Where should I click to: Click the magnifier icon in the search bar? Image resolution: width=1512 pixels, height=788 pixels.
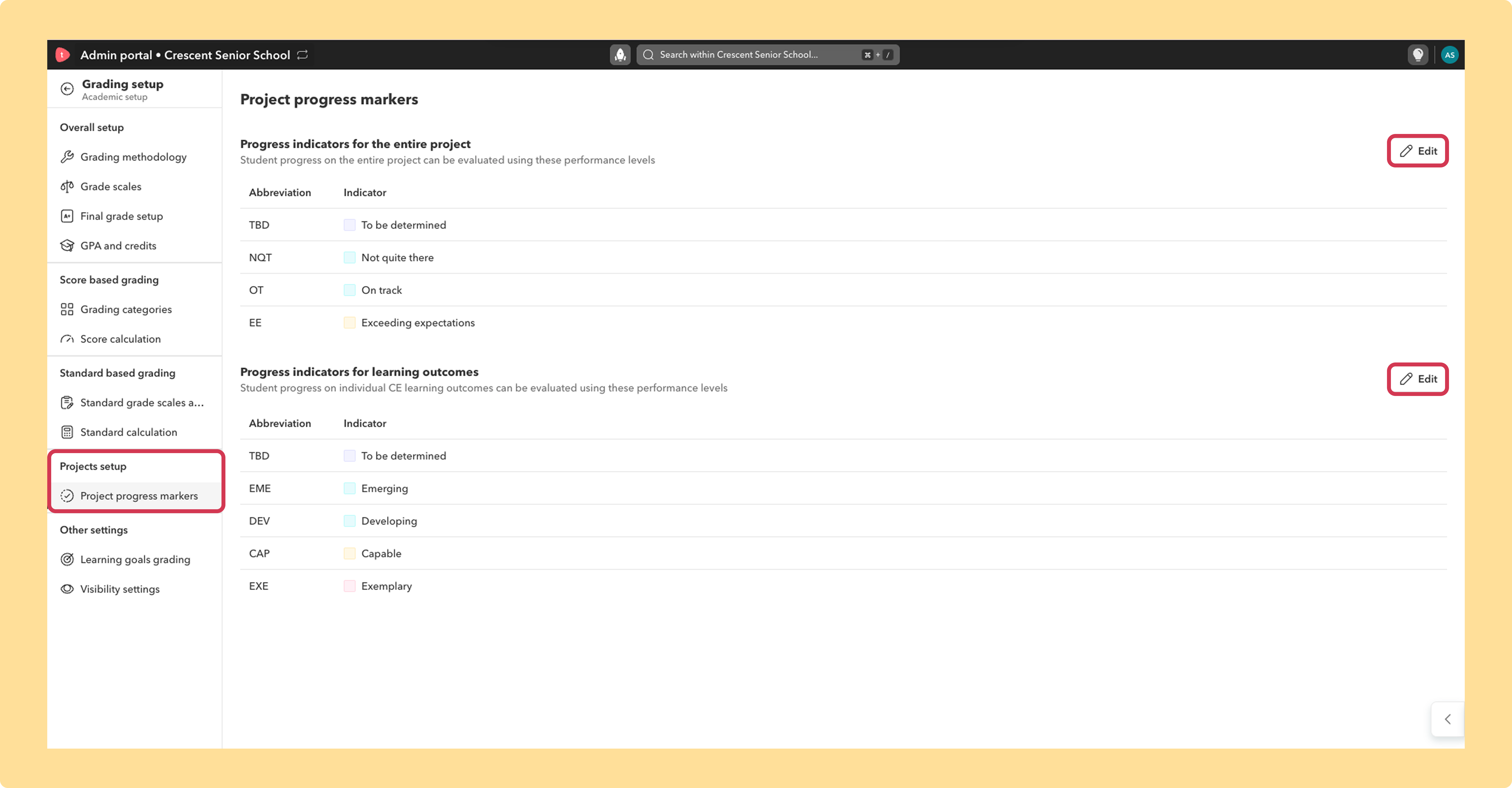(x=648, y=55)
